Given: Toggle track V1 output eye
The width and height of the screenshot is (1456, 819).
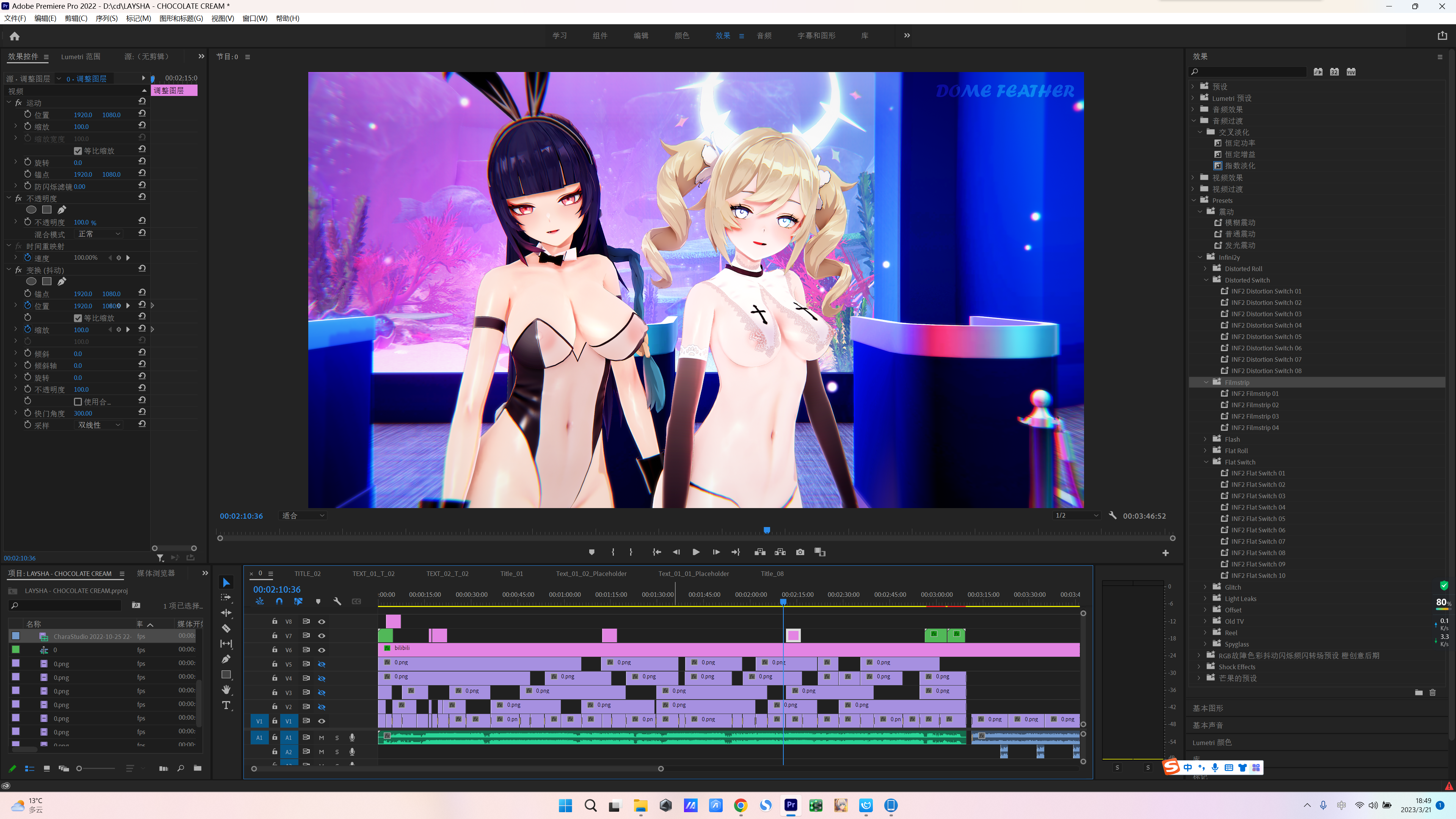Looking at the screenshot, I should (322, 721).
